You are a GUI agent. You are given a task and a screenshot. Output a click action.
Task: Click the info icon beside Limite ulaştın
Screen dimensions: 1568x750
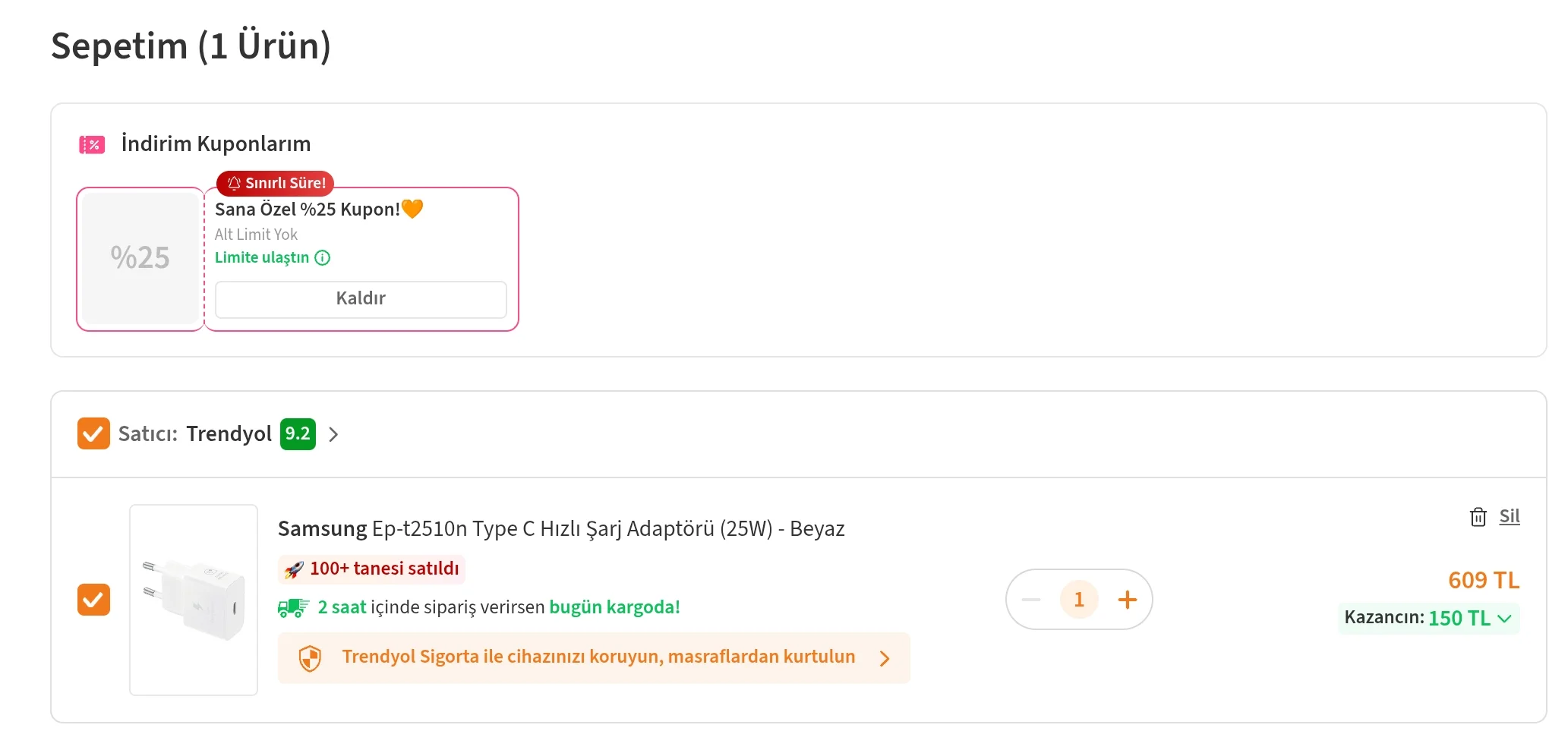coord(323,258)
